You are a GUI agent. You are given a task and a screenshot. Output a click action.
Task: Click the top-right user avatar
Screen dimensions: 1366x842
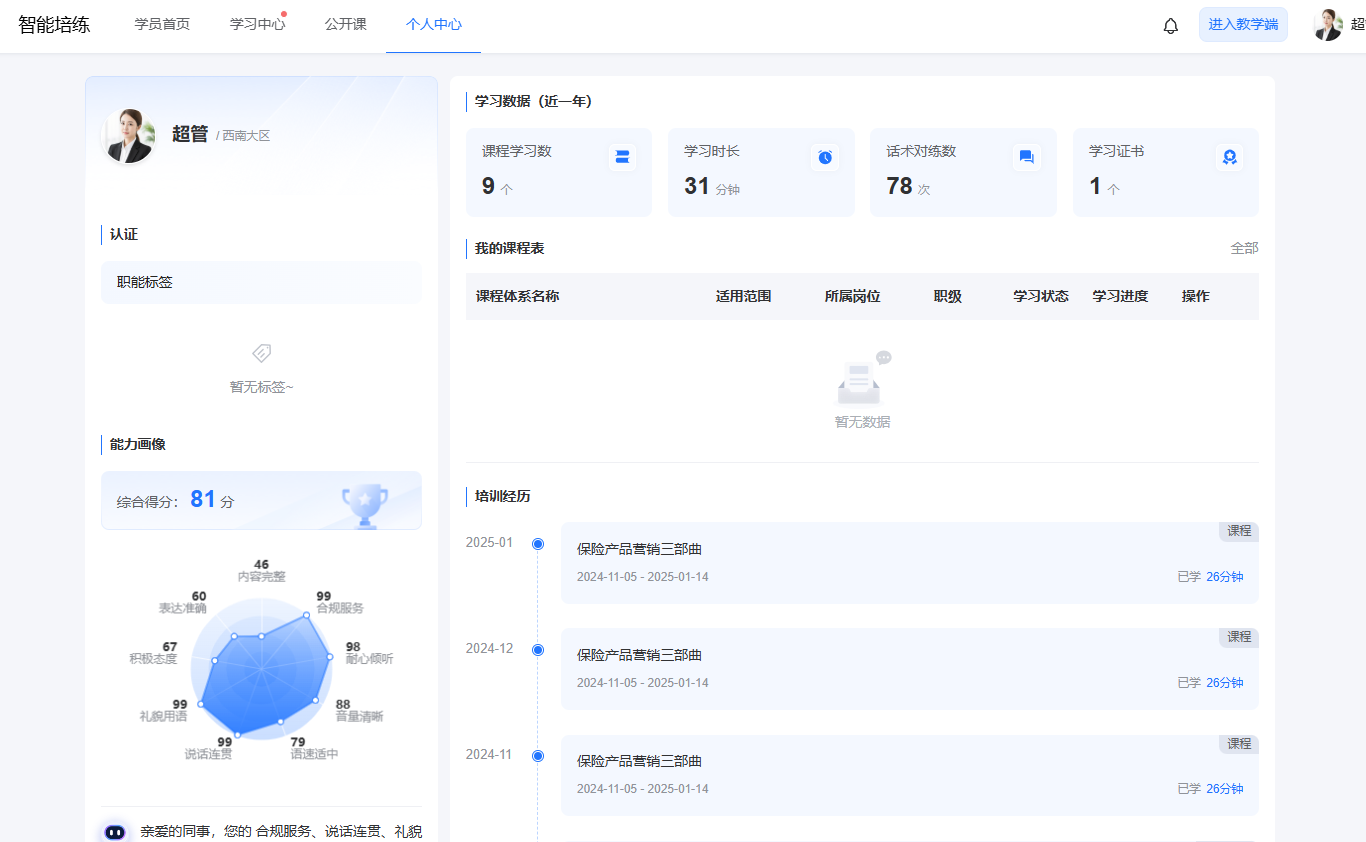1328,25
